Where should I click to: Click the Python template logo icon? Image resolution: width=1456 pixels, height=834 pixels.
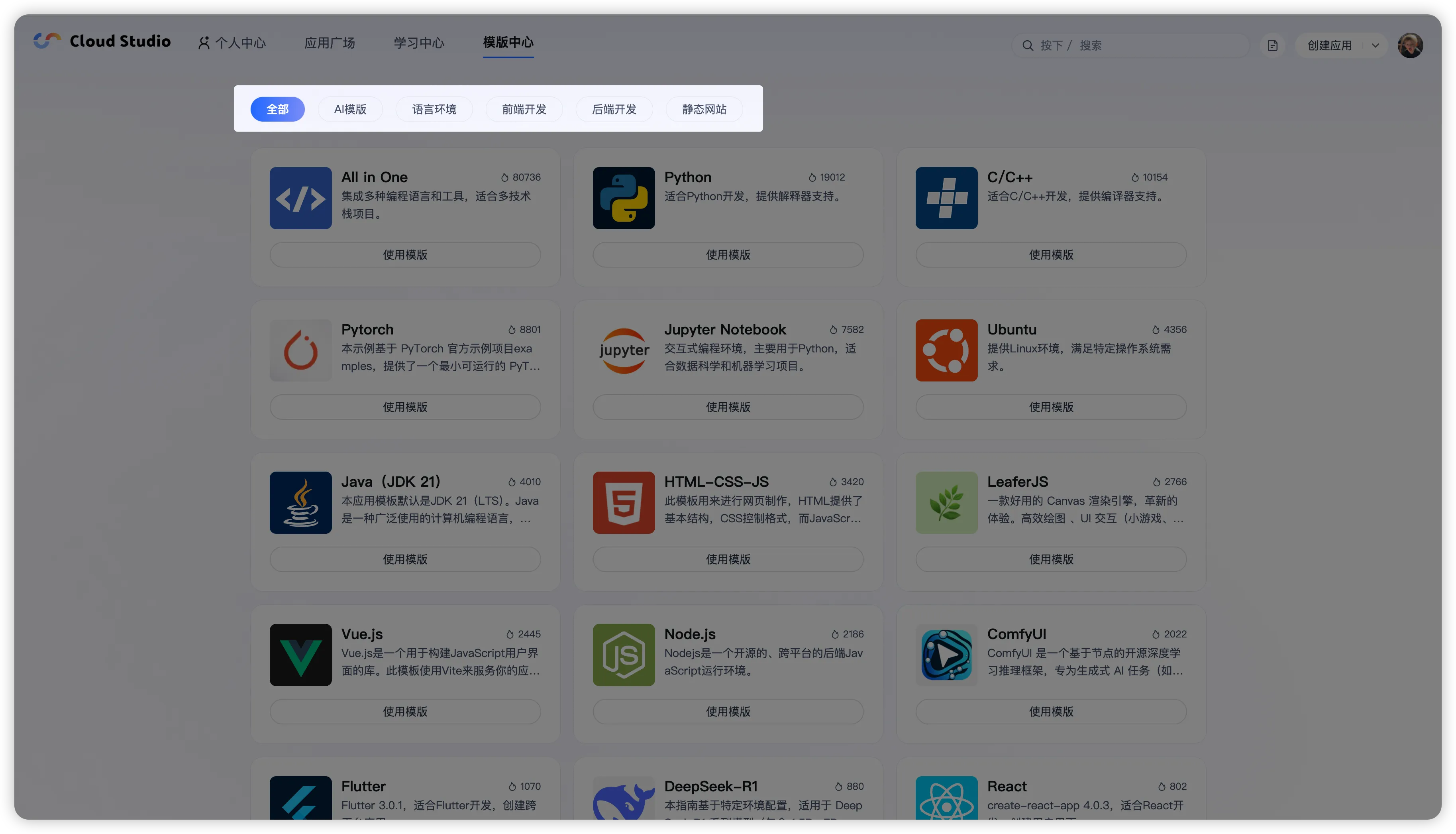point(623,198)
